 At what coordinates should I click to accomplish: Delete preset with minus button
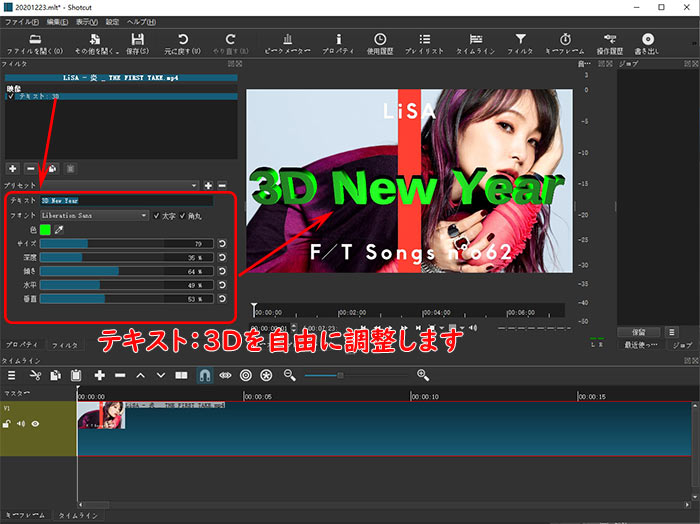pyautogui.click(x=222, y=185)
